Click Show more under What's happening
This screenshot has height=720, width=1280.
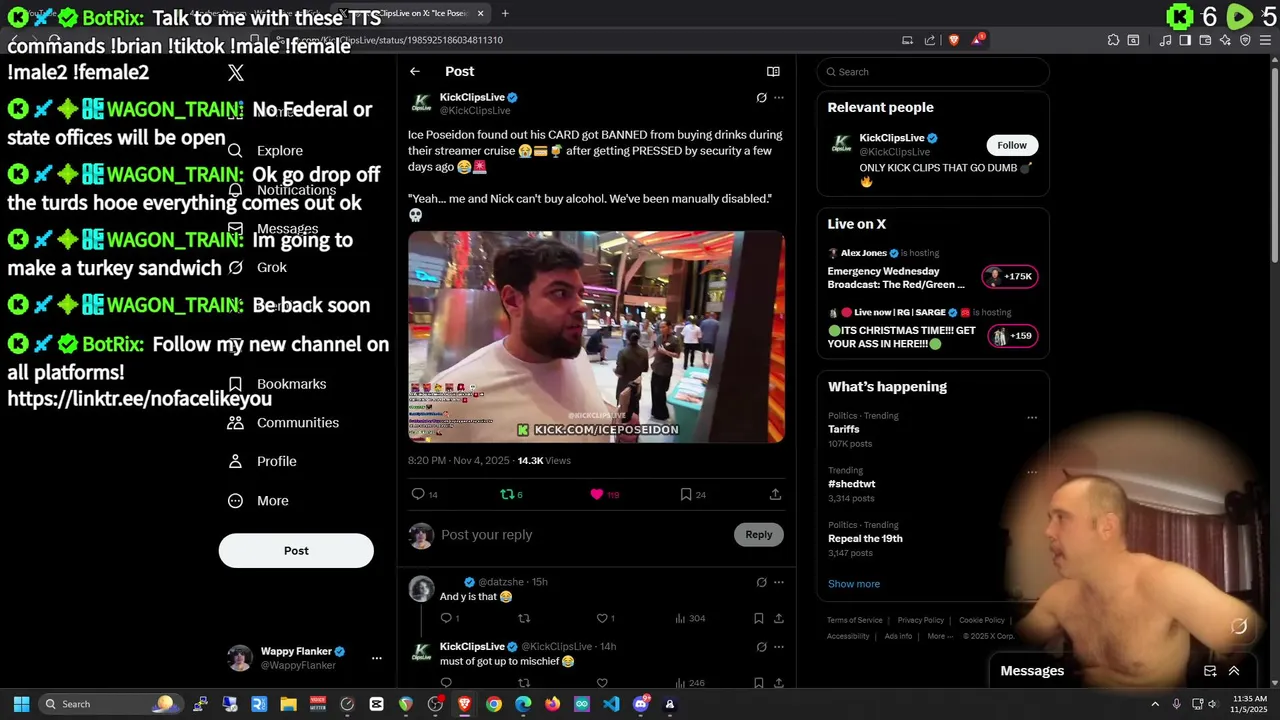point(854,584)
